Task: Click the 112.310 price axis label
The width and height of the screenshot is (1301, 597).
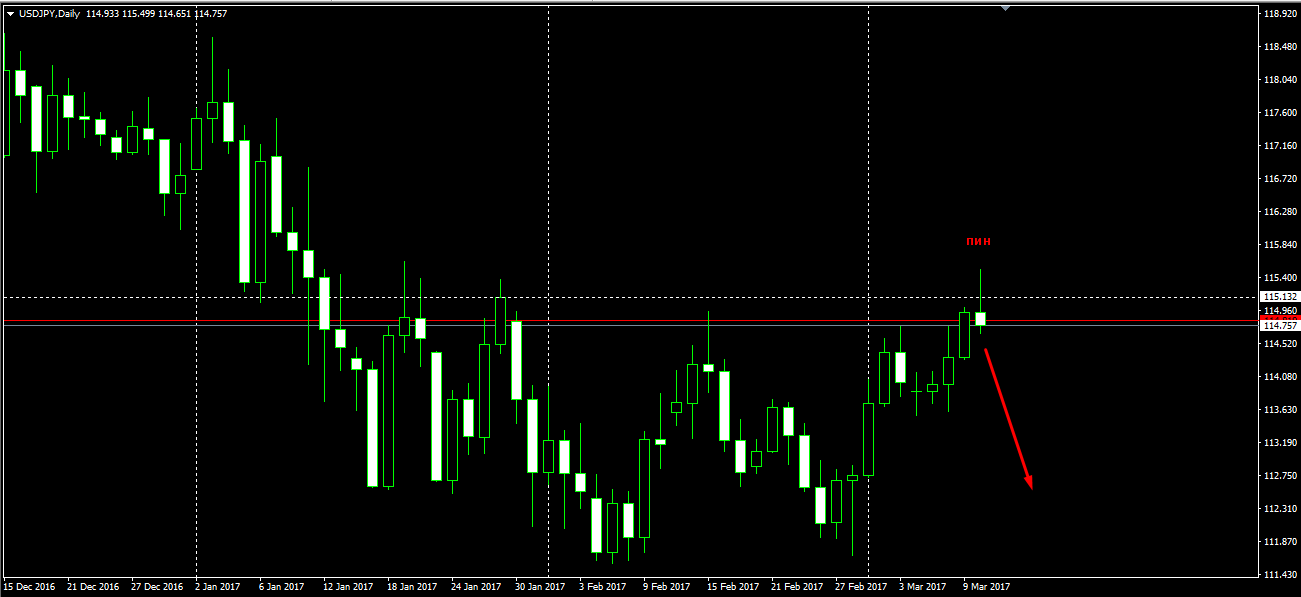Action: coord(1280,509)
